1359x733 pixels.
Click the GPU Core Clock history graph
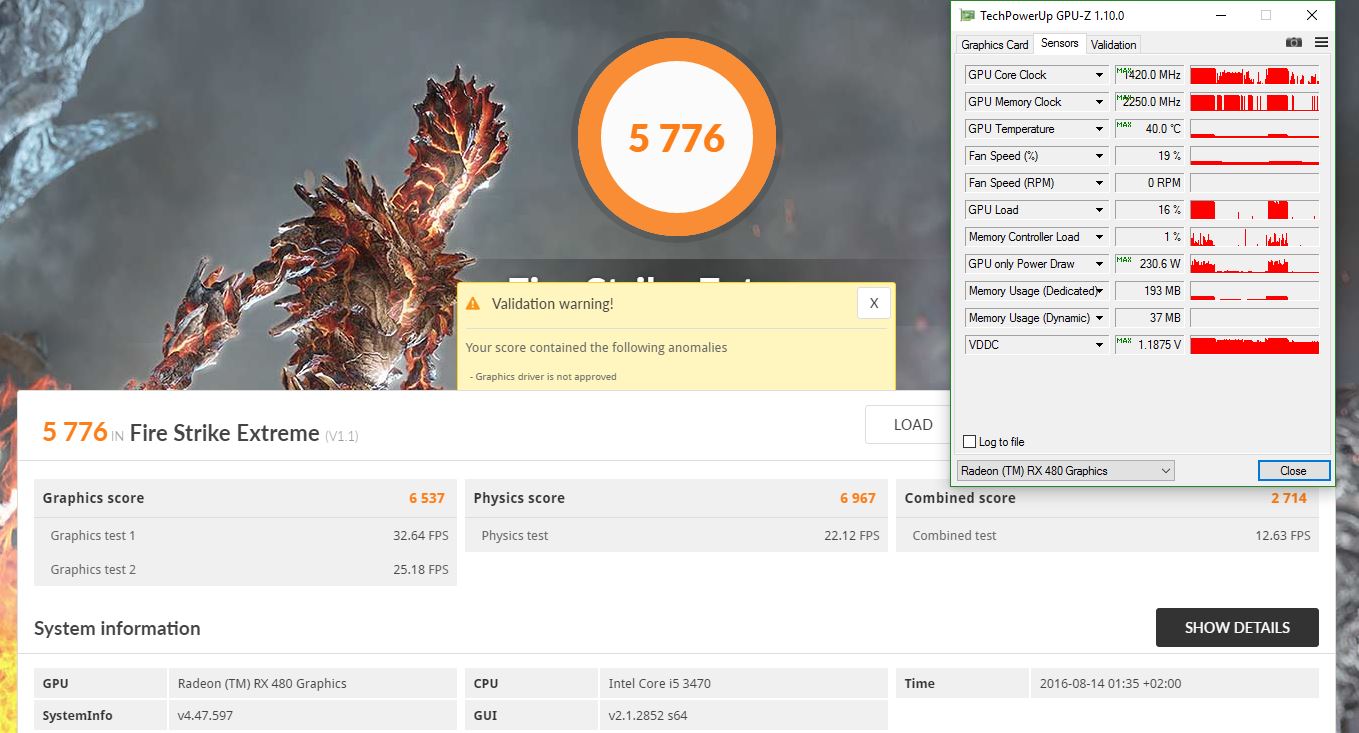(1254, 75)
